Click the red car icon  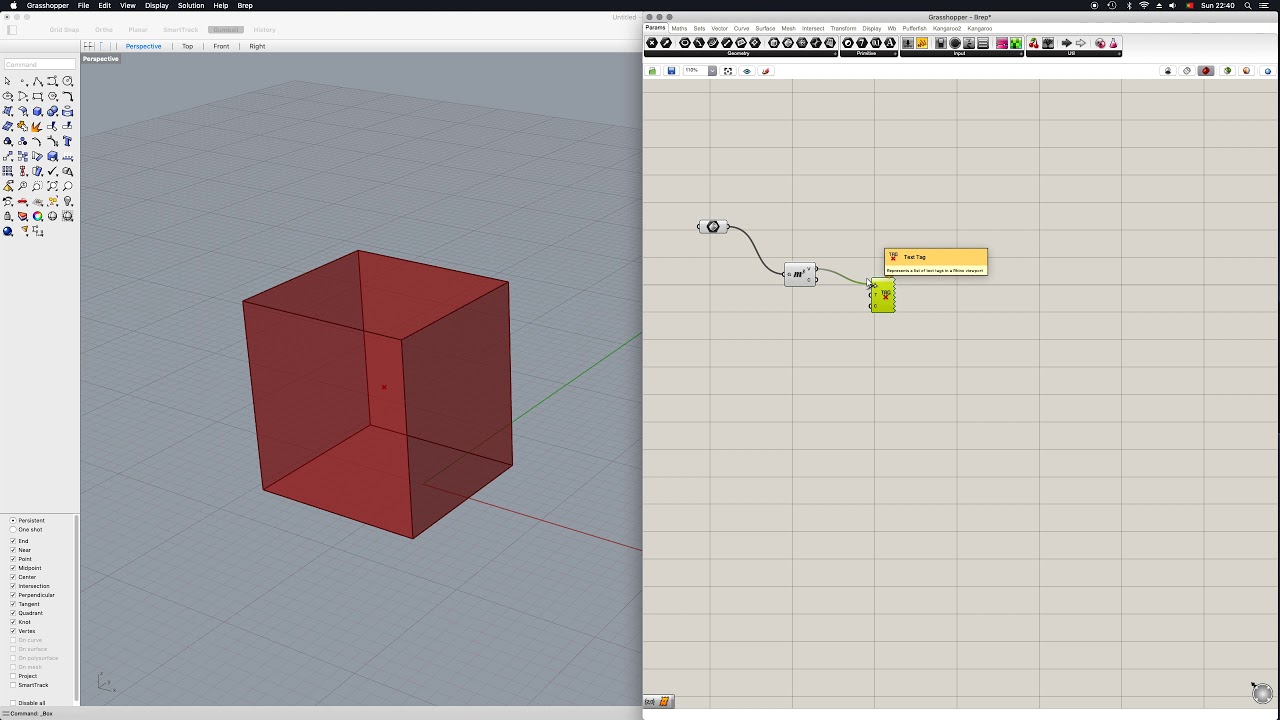click(x=23, y=202)
